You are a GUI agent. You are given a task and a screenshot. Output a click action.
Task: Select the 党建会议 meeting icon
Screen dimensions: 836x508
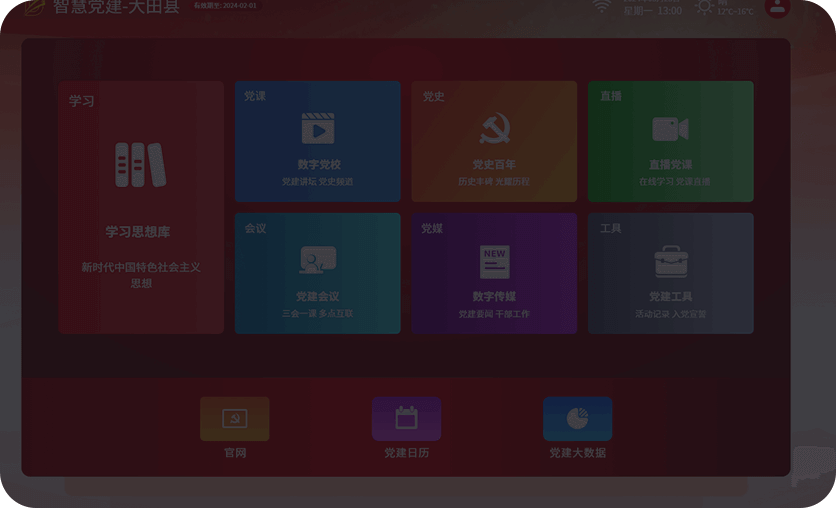click(x=318, y=261)
